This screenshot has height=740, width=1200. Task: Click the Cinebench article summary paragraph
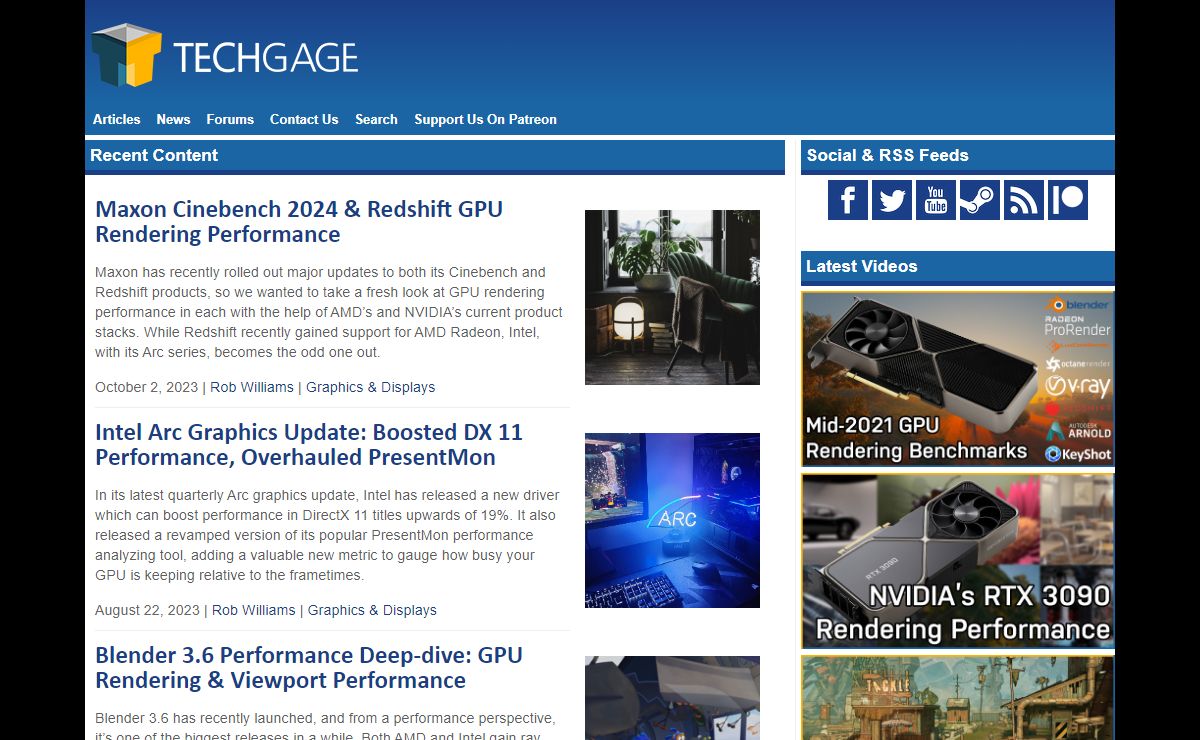coord(329,312)
